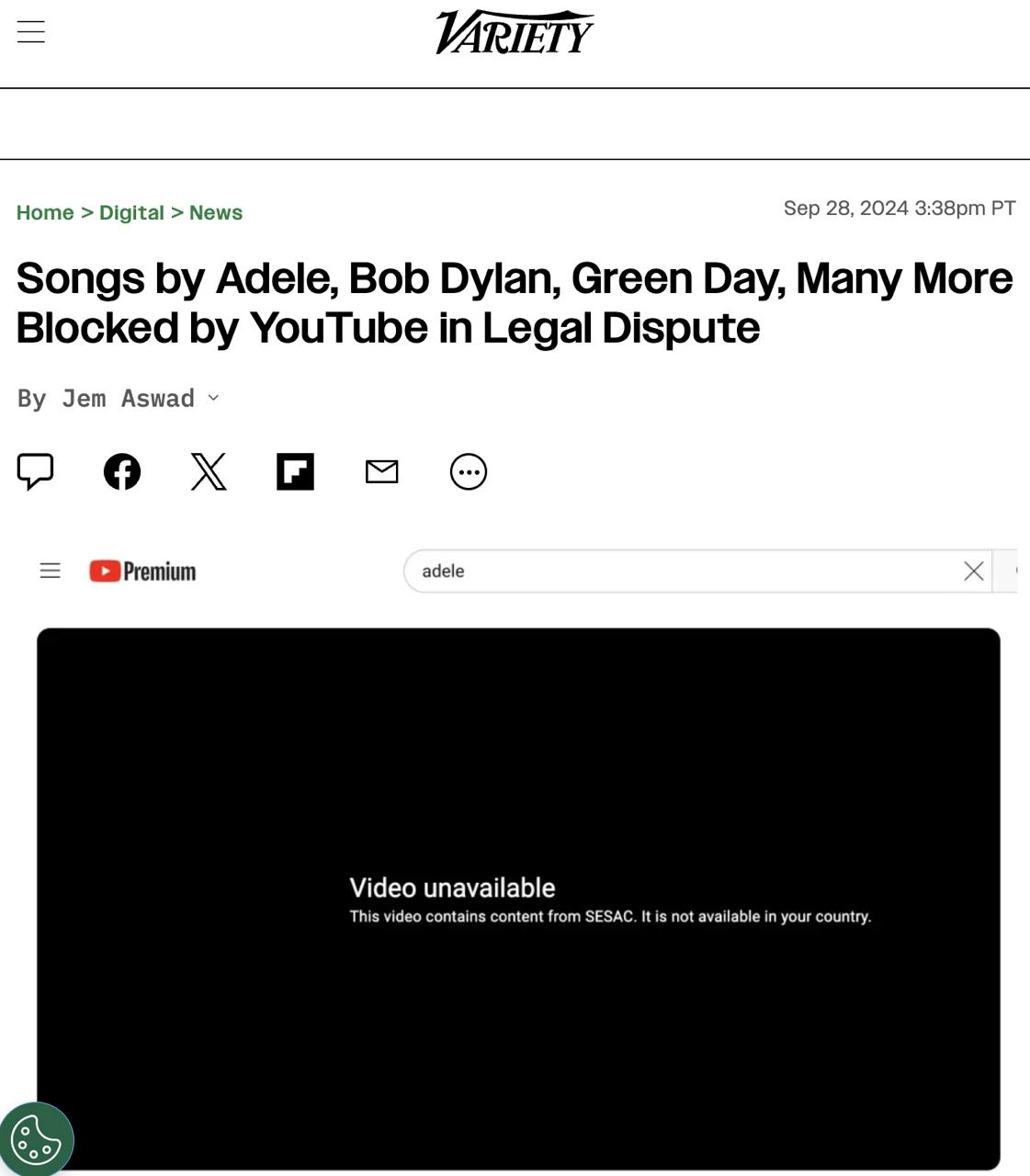Viewport: 1030px width, 1176px height.
Task: Open the YouTube sidebar menu icon
Action: point(51,571)
